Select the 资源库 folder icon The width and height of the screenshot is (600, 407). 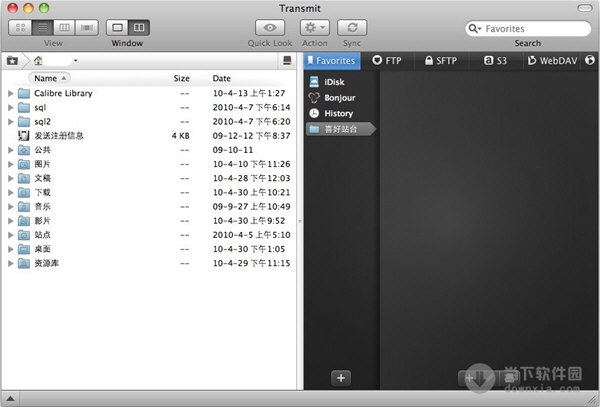coord(24,263)
